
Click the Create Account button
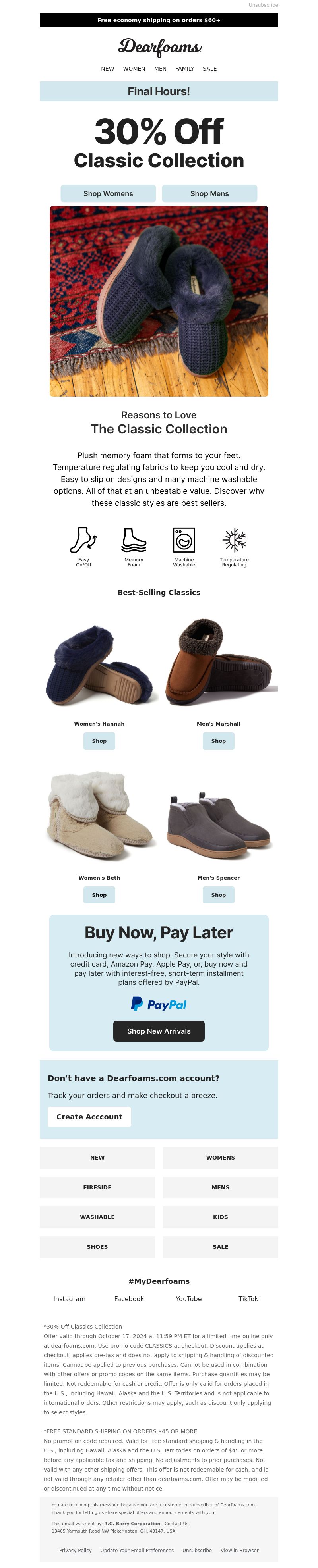coord(89,1117)
